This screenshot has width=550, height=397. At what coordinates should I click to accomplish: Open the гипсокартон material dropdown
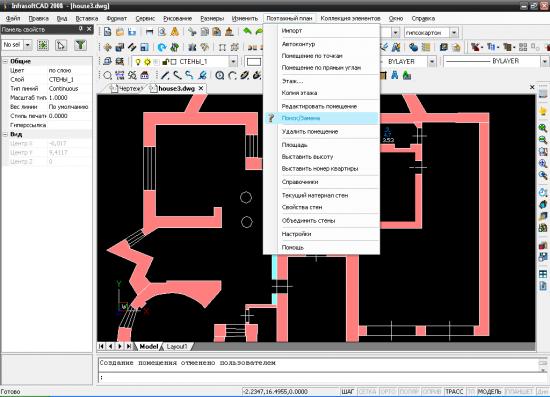pyautogui.click(x=454, y=33)
